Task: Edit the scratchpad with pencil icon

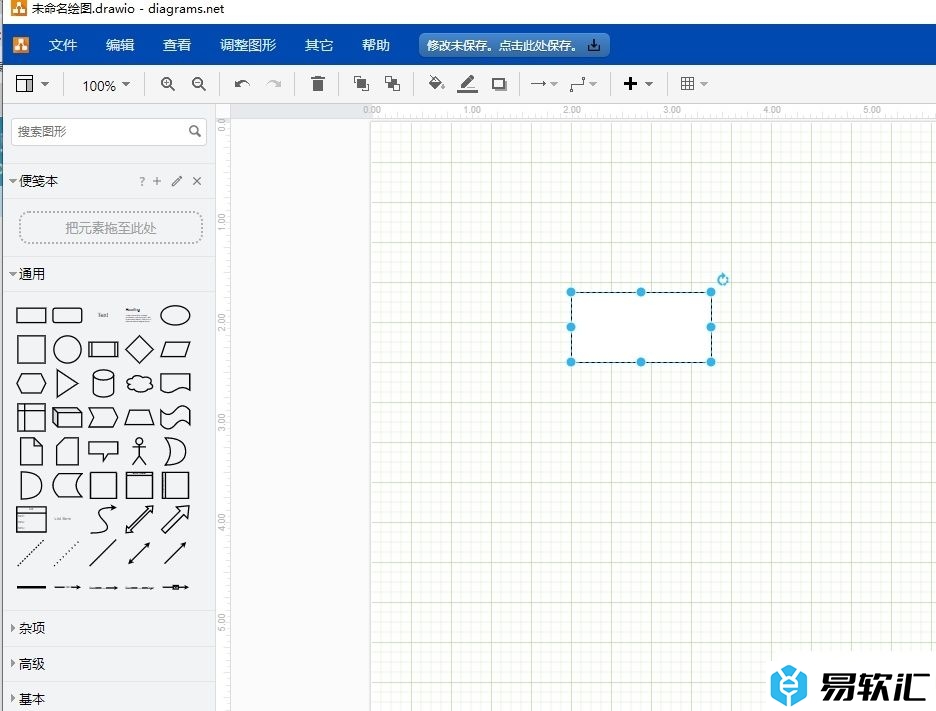Action: coord(177,181)
